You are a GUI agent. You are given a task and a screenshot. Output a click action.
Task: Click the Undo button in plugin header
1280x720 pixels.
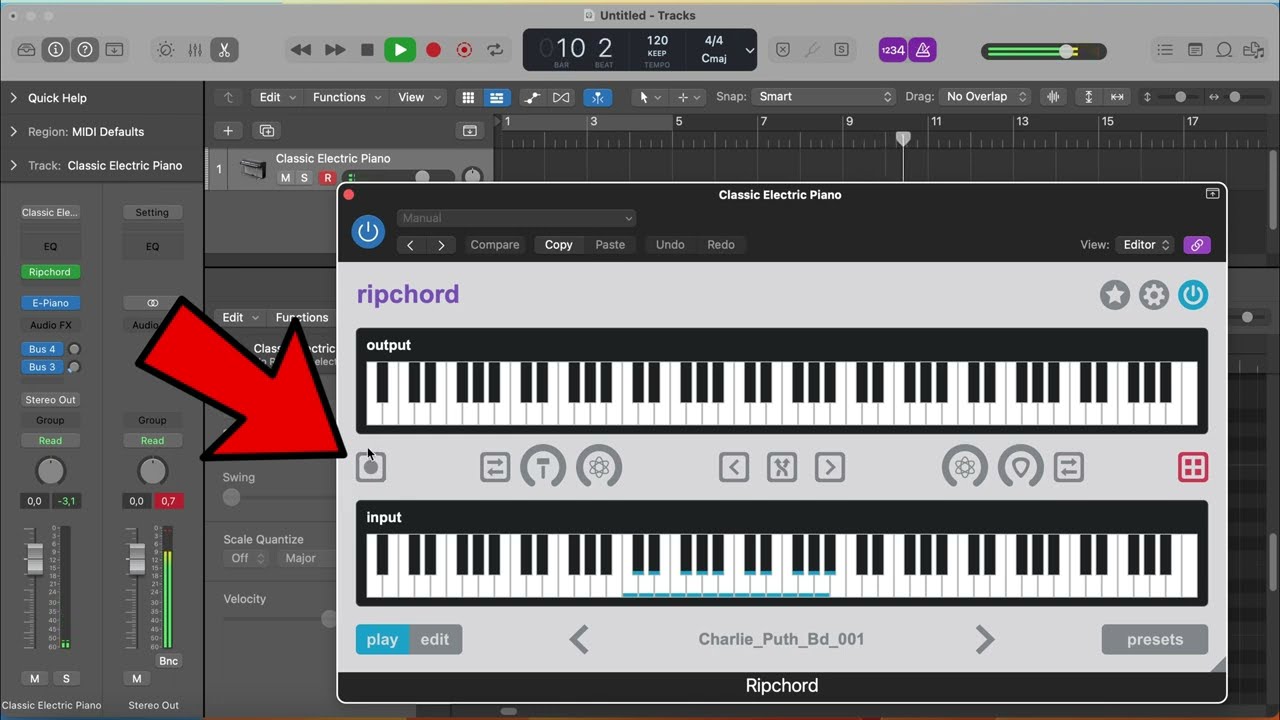(670, 245)
